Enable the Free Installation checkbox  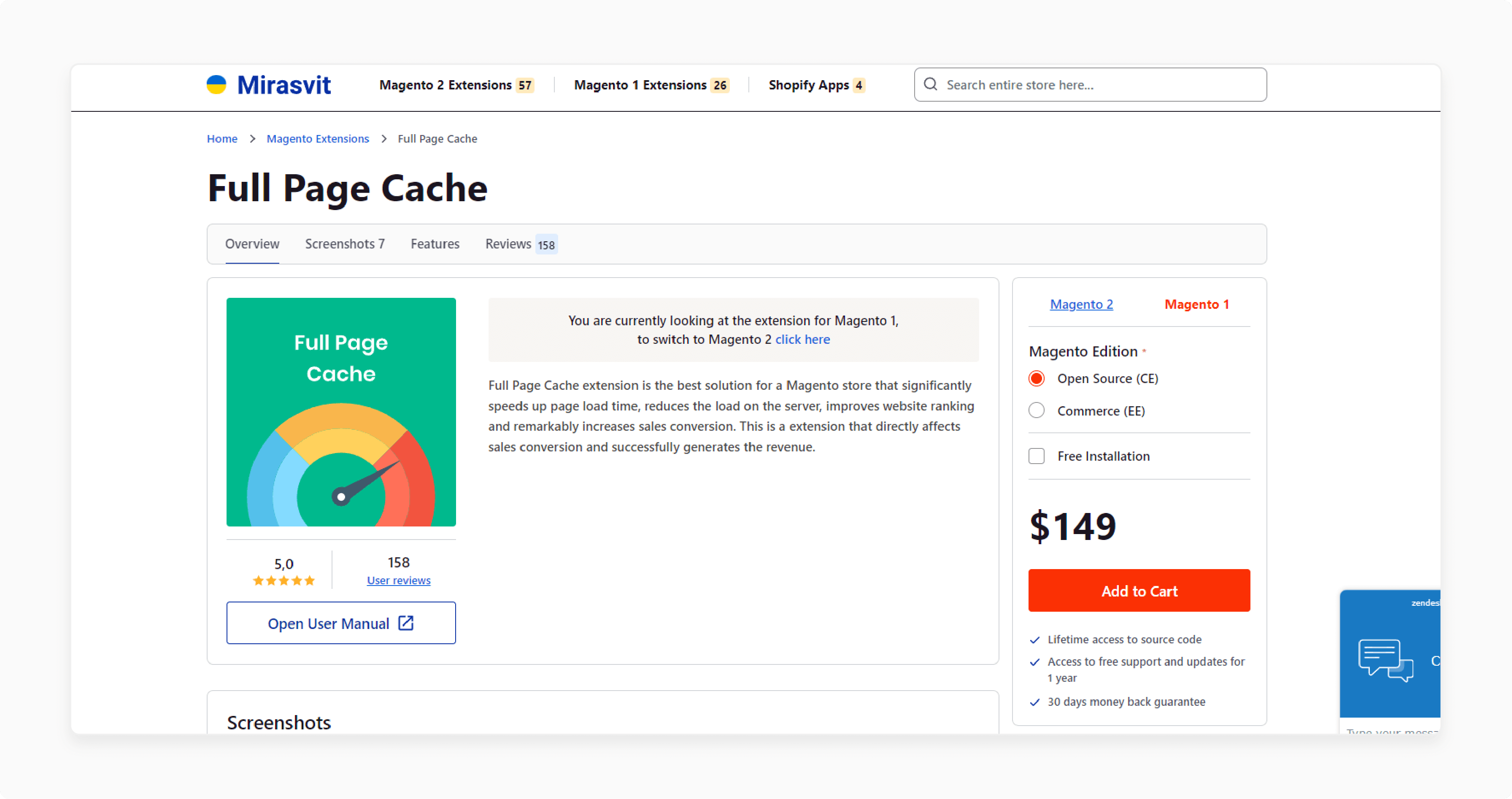(x=1037, y=456)
